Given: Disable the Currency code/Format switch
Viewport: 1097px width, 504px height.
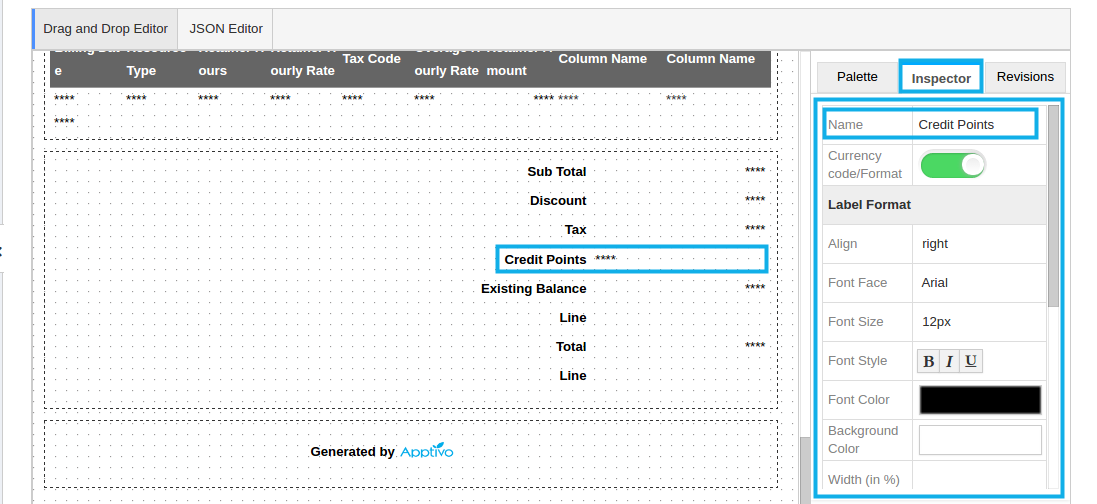Looking at the screenshot, I should click(952, 164).
